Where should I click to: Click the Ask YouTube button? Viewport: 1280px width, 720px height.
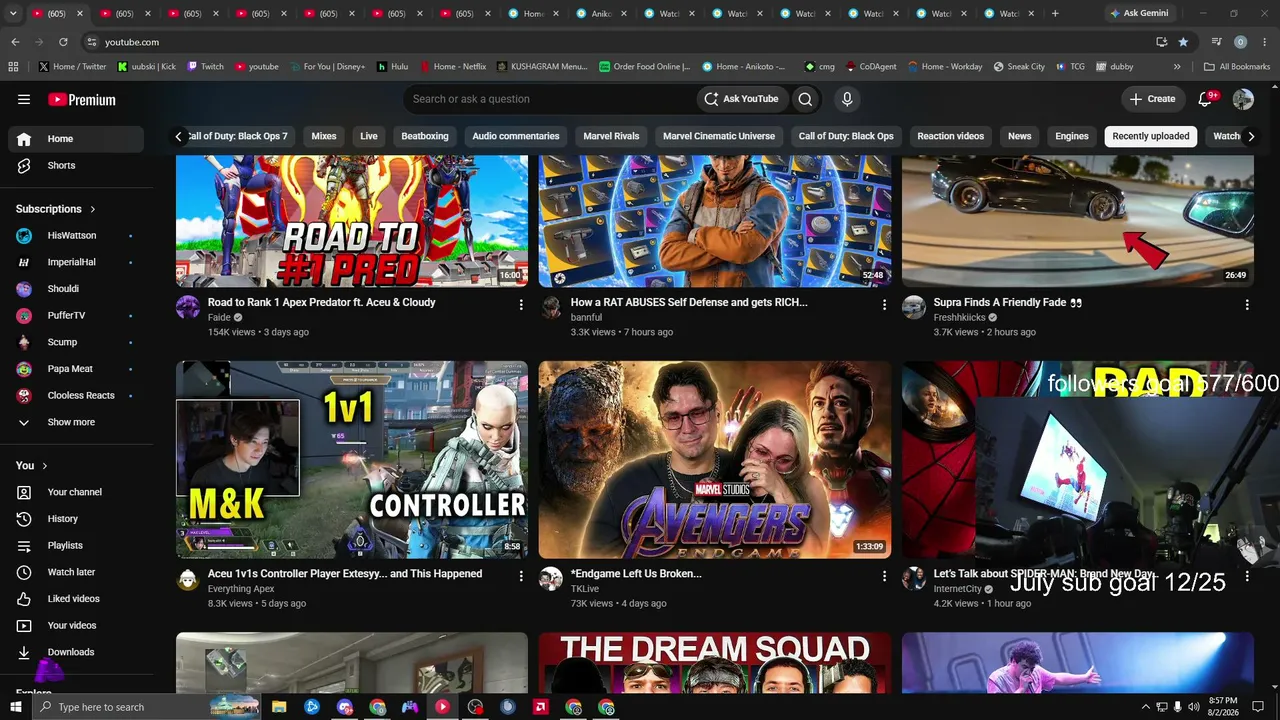741,99
